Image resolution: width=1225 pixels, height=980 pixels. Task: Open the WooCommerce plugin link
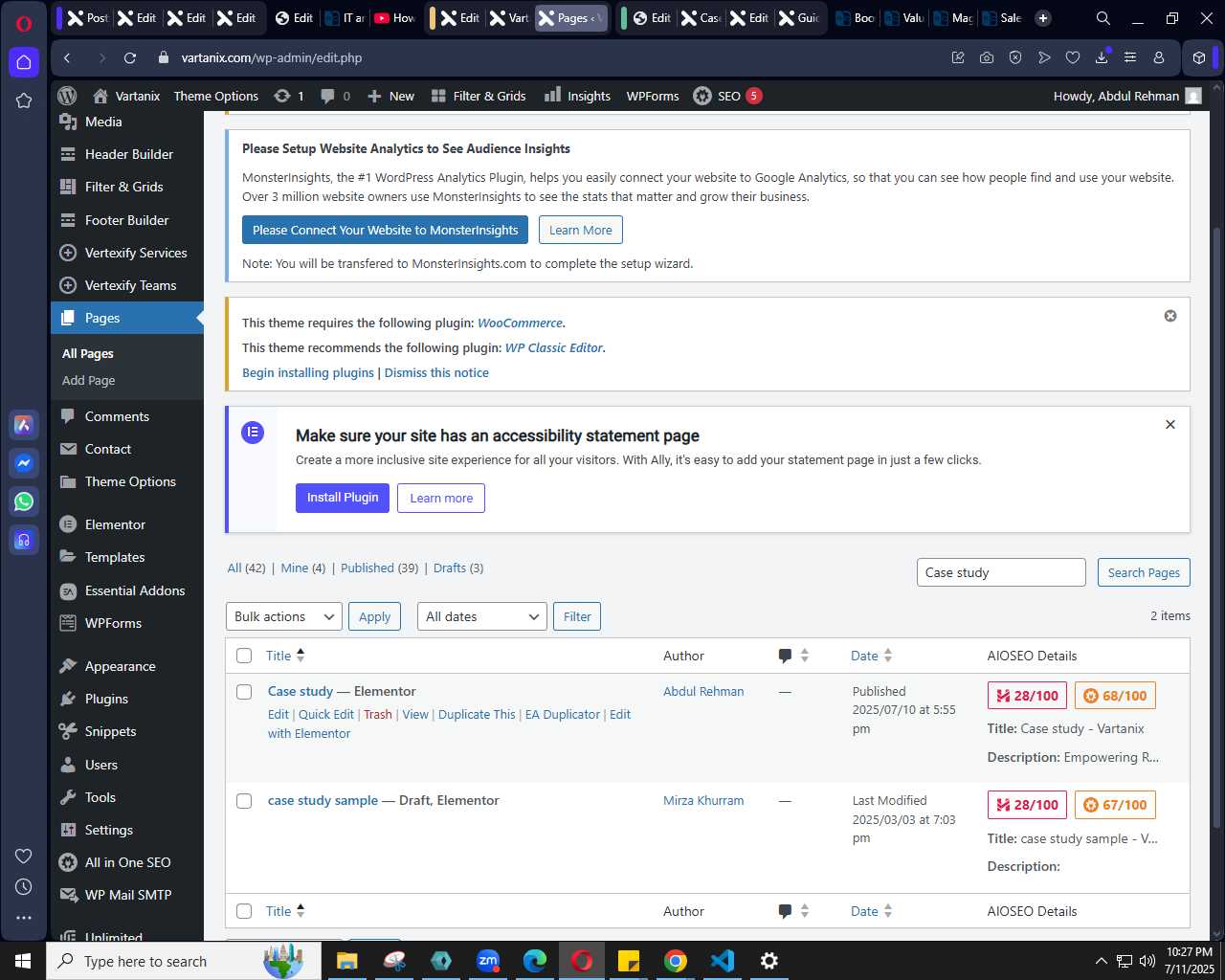520,323
